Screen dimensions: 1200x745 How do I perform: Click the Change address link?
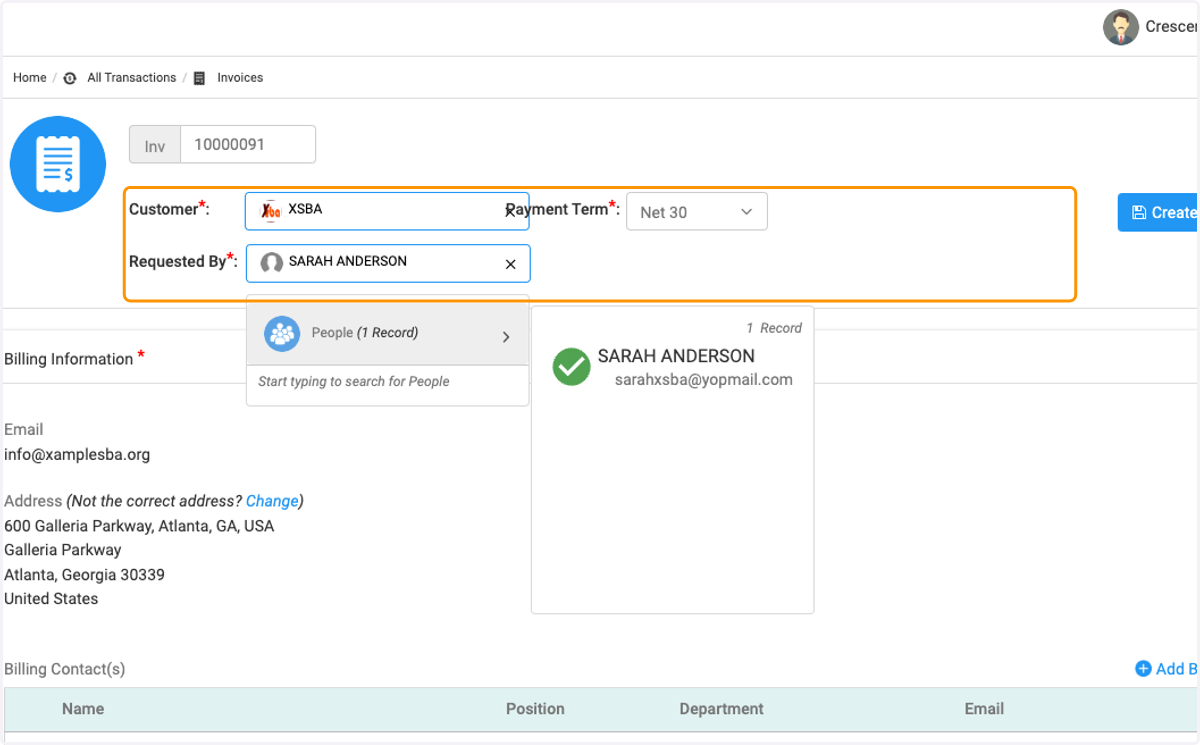272,501
